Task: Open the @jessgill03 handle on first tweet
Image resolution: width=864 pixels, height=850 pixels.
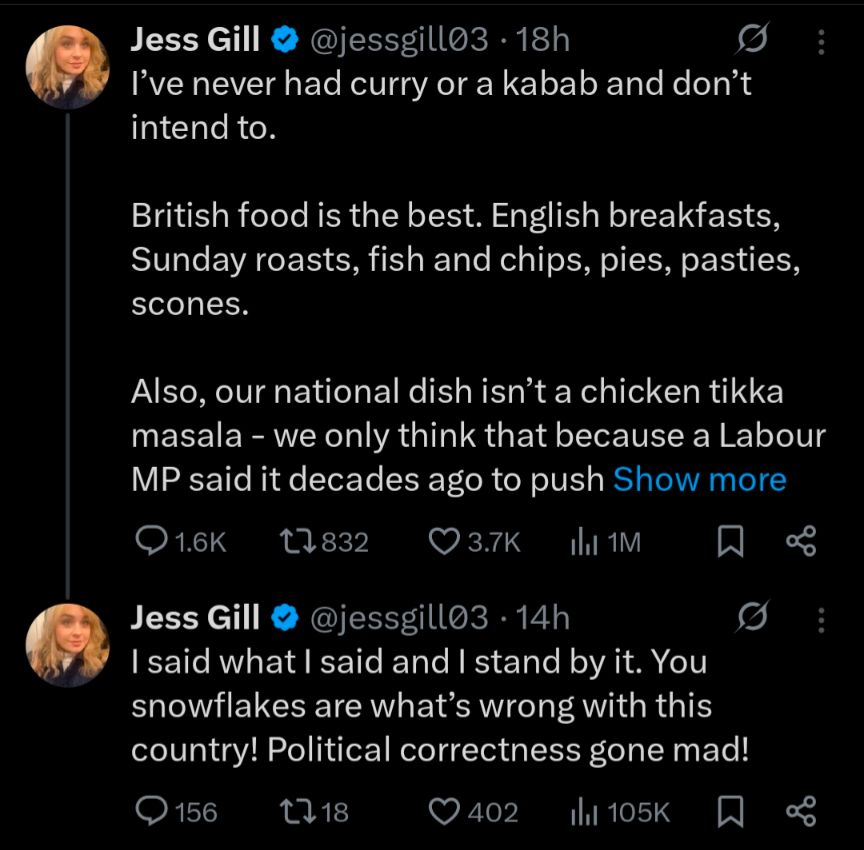Action: point(400,40)
